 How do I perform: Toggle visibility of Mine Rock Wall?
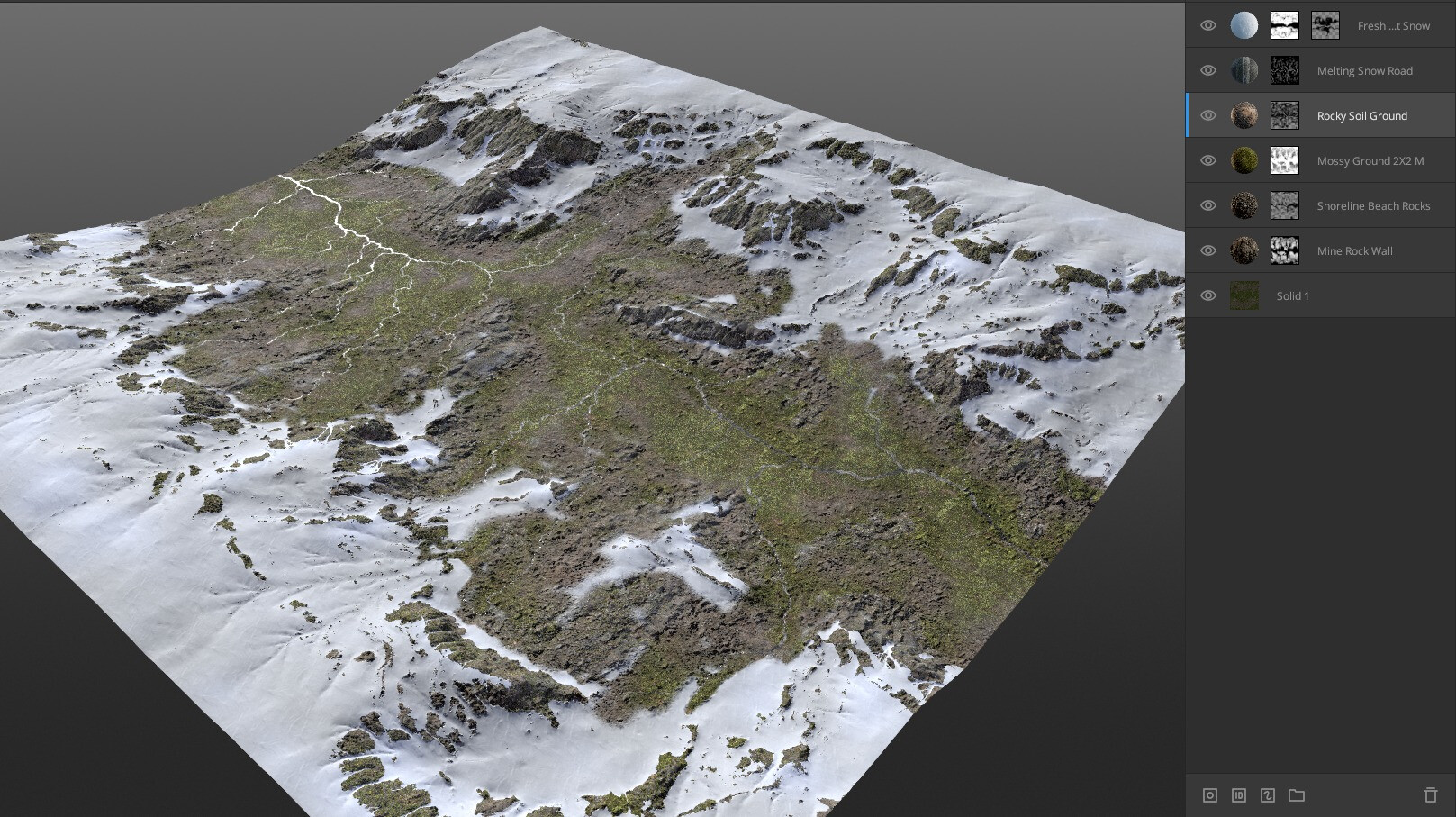[1208, 250]
